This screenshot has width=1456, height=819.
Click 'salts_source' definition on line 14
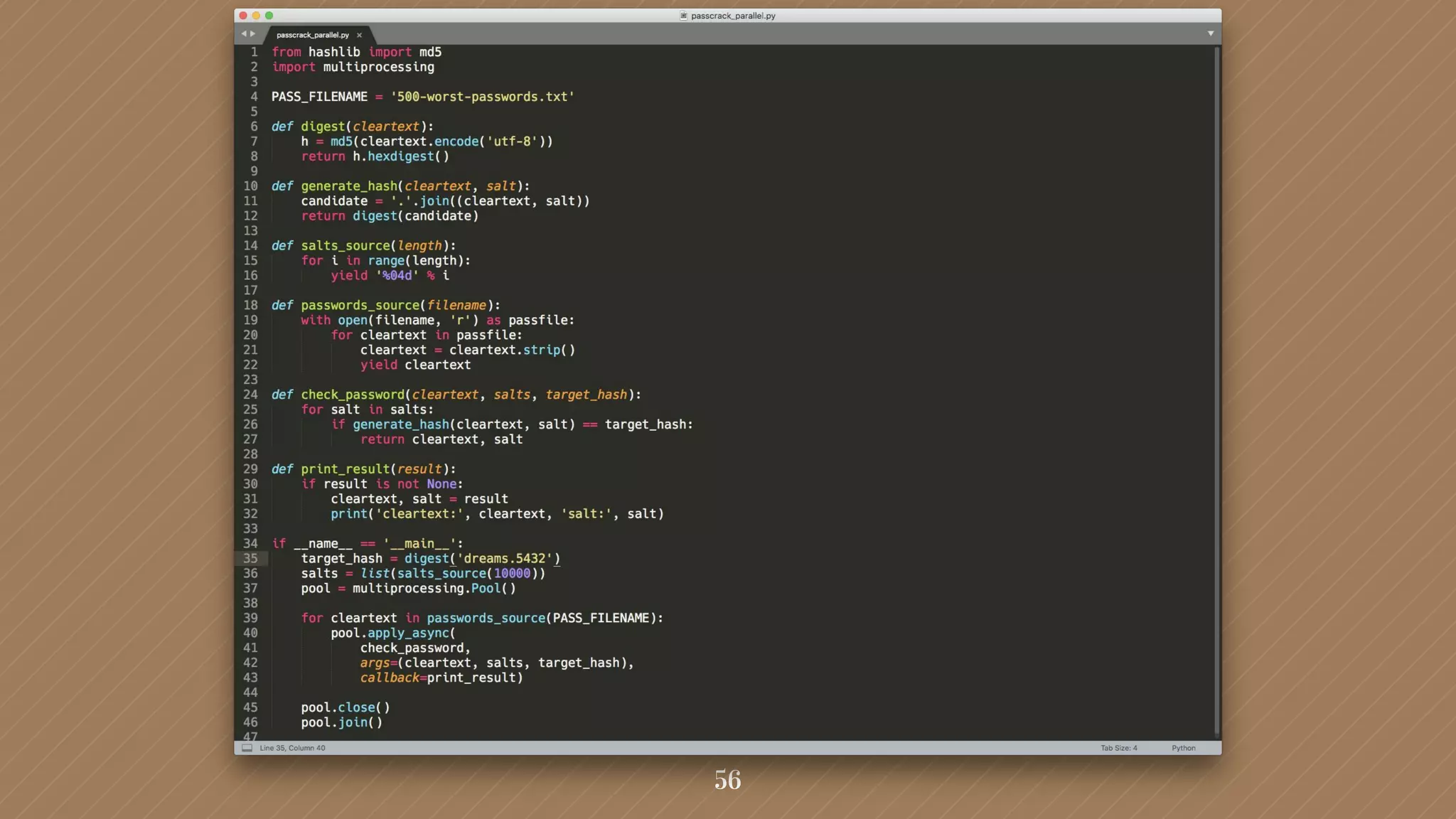coord(346,246)
